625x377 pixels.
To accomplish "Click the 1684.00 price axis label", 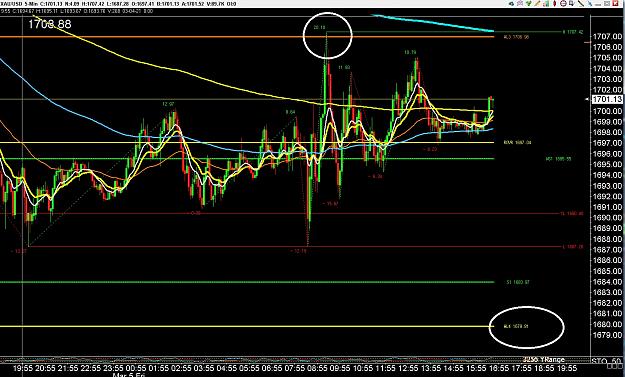I will click(607, 281).
